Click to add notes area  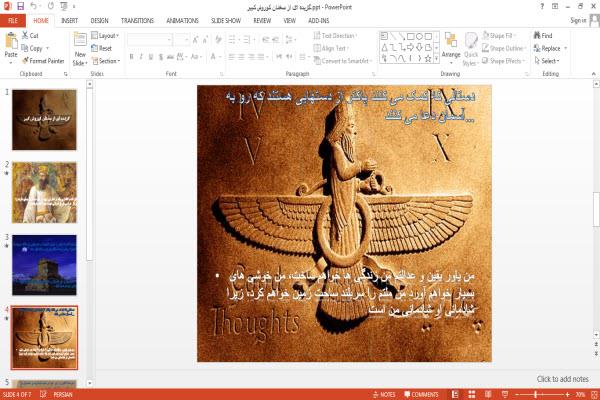(562, 379)
